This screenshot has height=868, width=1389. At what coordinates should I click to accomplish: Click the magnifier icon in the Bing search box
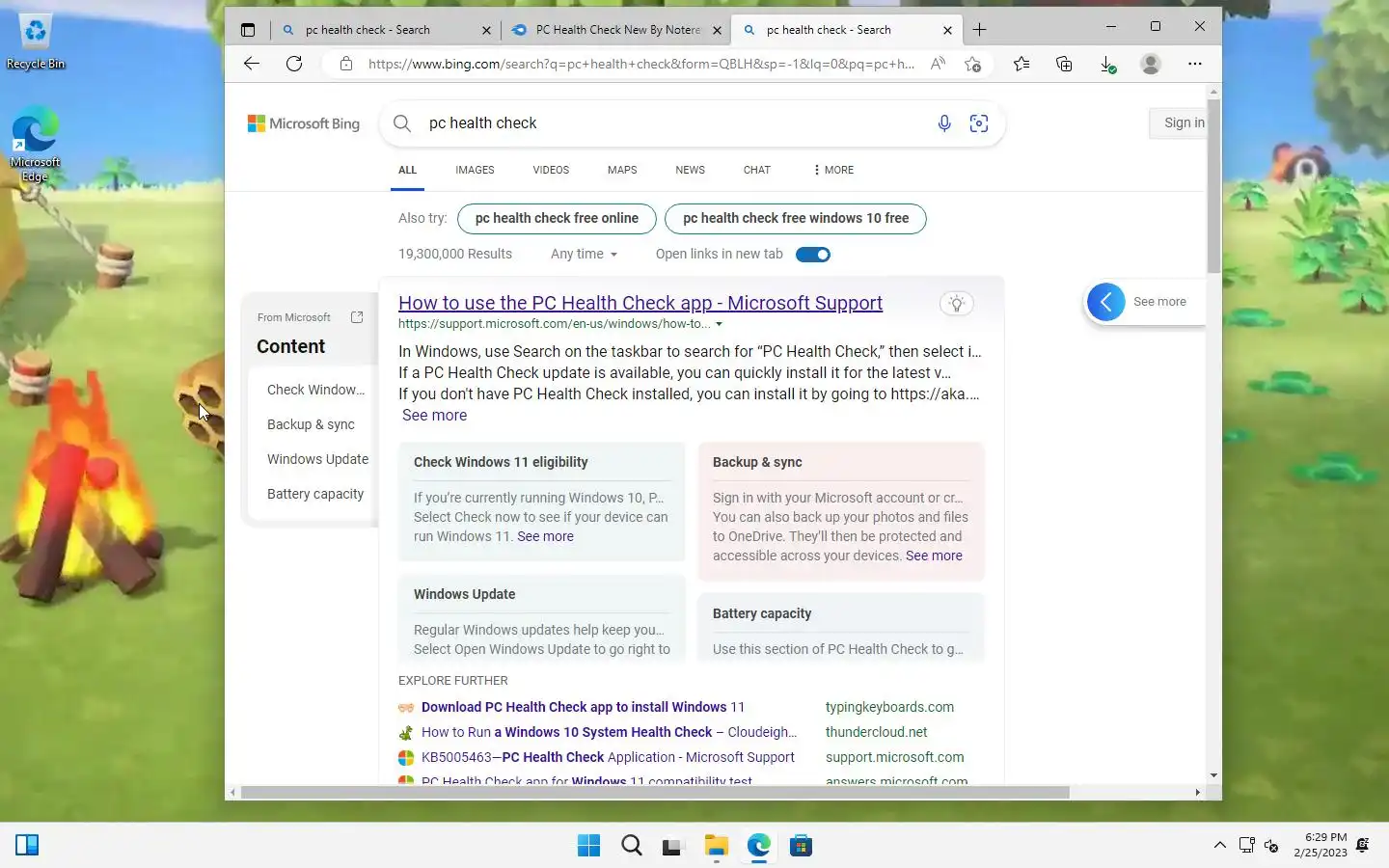coord(402,123)
